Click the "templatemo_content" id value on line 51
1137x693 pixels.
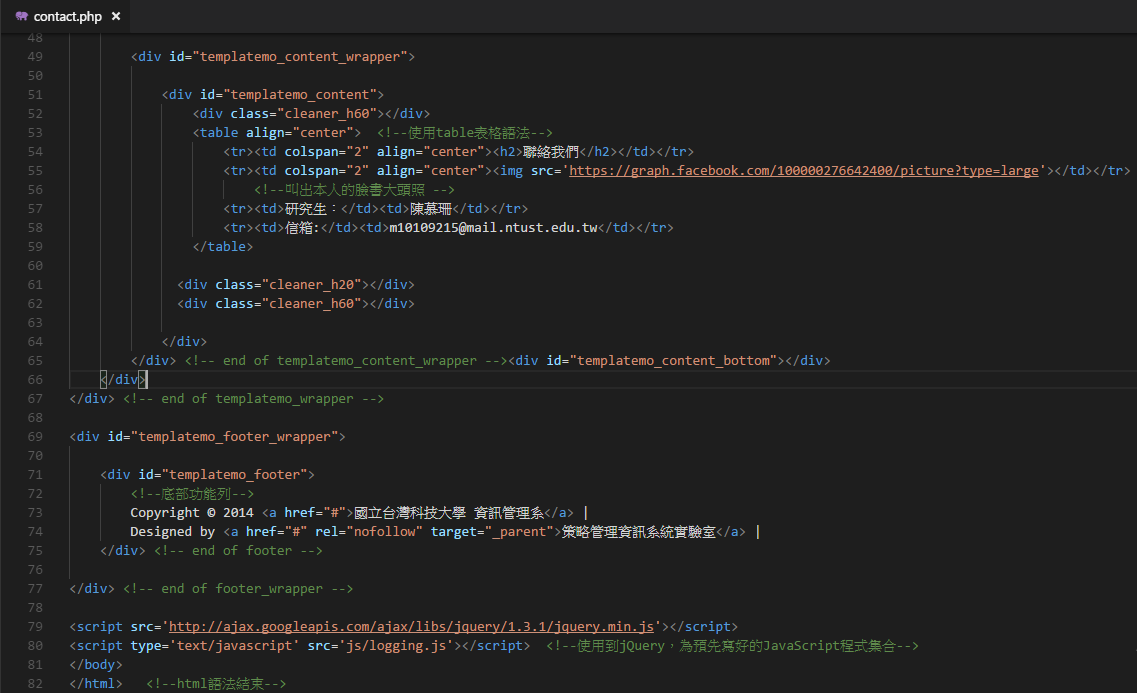(x=299, y=94)
